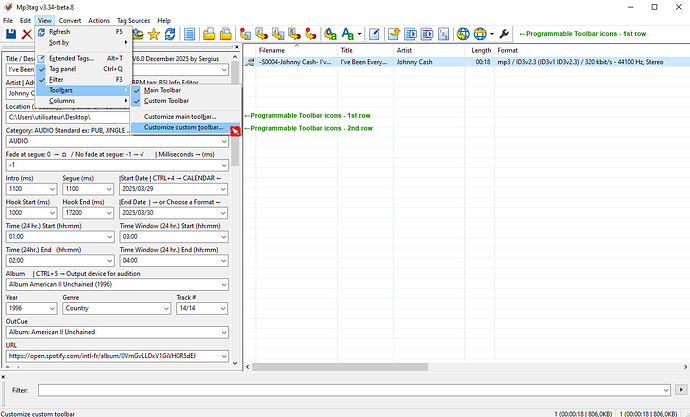This screenshot has height=417, width=690.
Task: Click the first of the two yellow folder playlist icons
Action: pyautogui.click(x=209, y=34)
